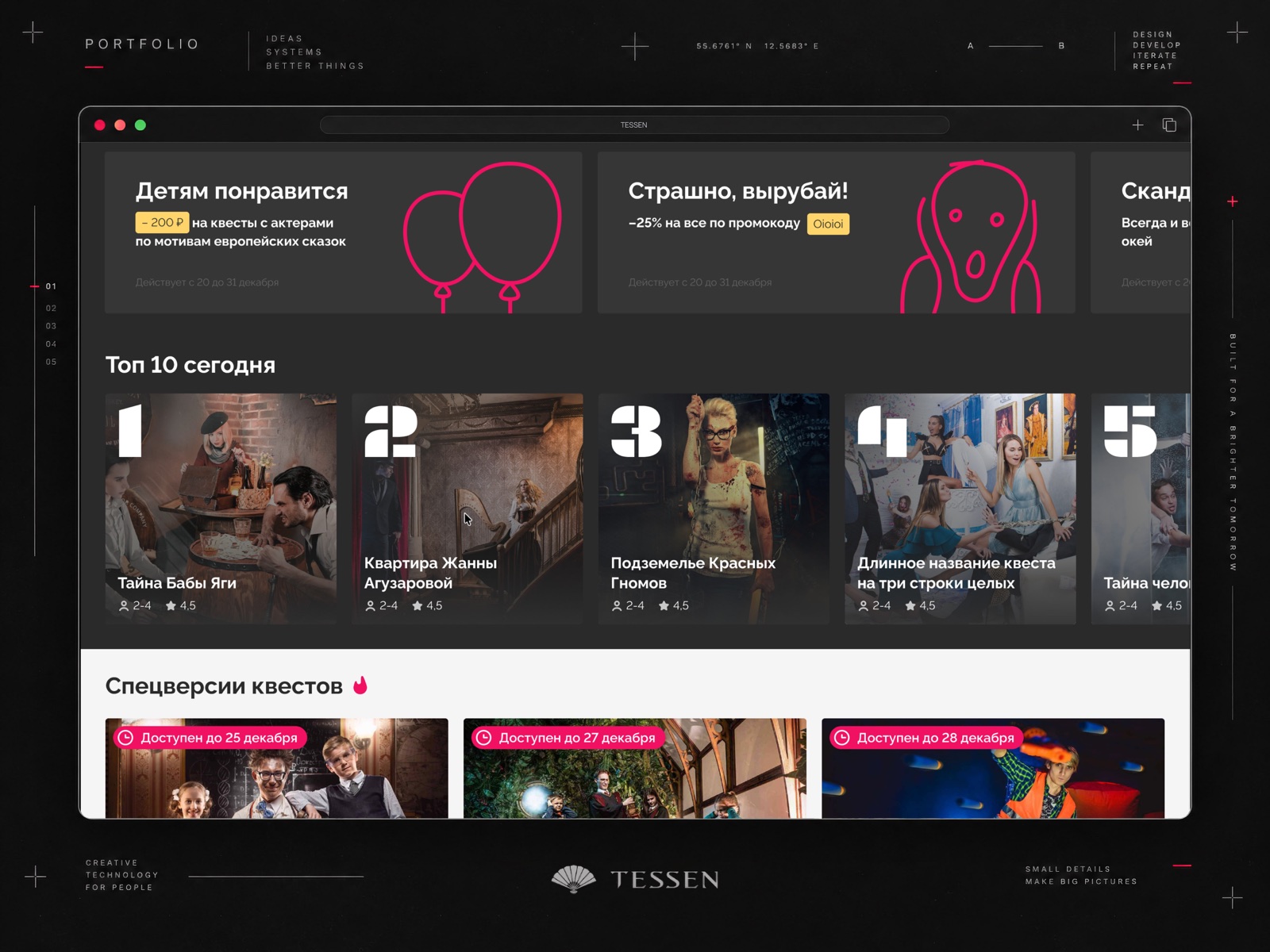Click the PORTFOLIO title at top left

click(142, 44)
